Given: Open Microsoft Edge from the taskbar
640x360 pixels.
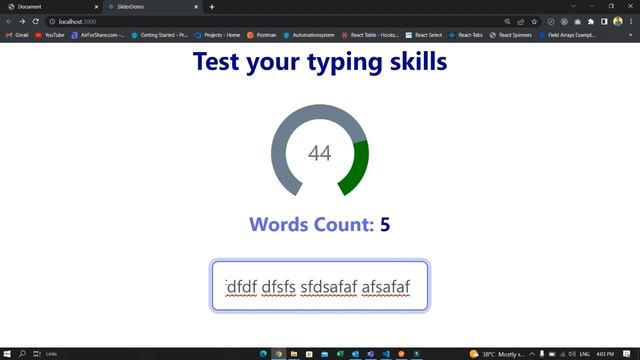Looking at the screenshot, I should pyautogui.click(x=263, y=354).
